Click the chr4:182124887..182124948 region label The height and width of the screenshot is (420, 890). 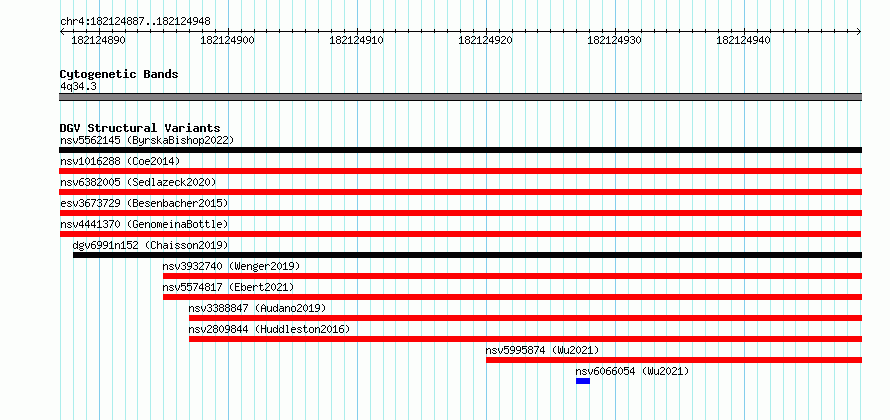(x=135, y=22)
